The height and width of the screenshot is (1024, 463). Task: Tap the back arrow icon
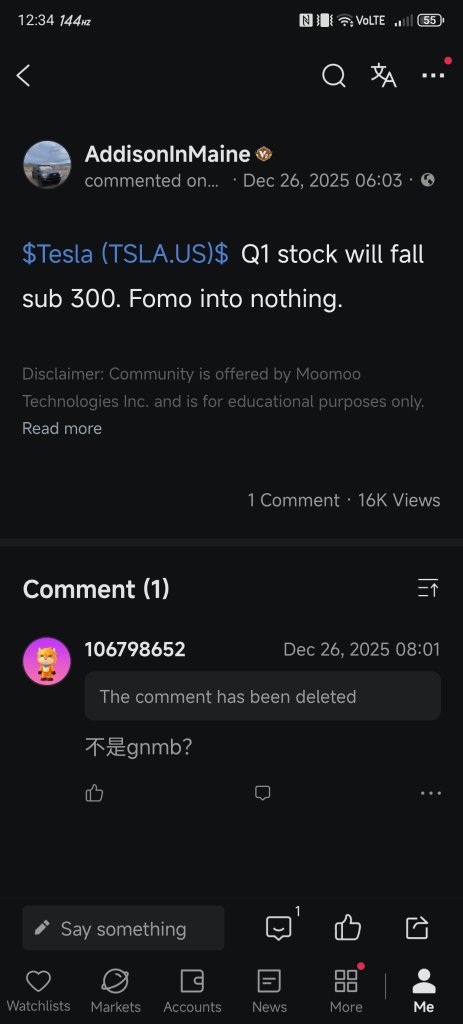pos(24,76)
